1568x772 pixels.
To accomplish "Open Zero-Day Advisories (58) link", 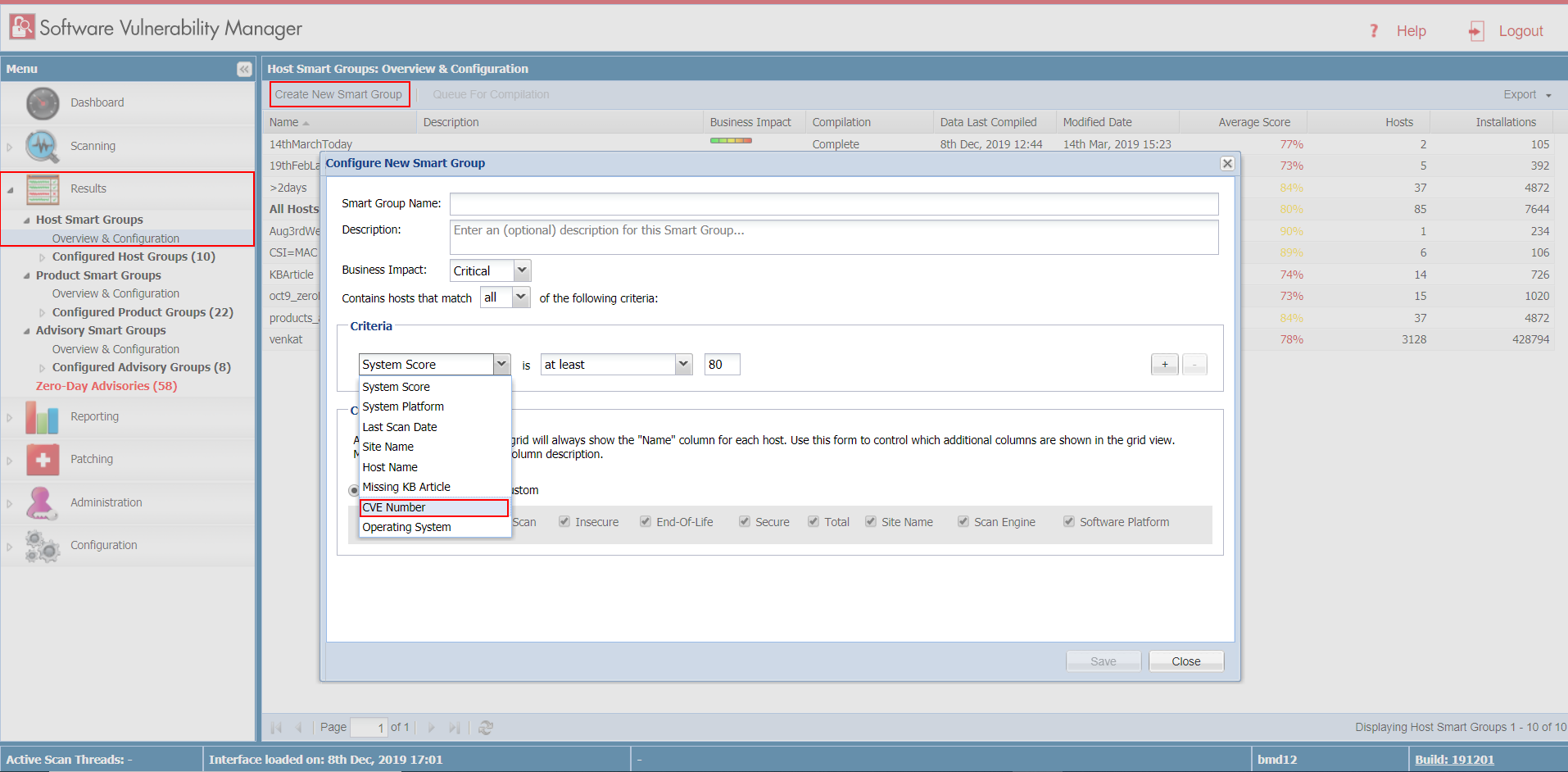I will [106, 386].
